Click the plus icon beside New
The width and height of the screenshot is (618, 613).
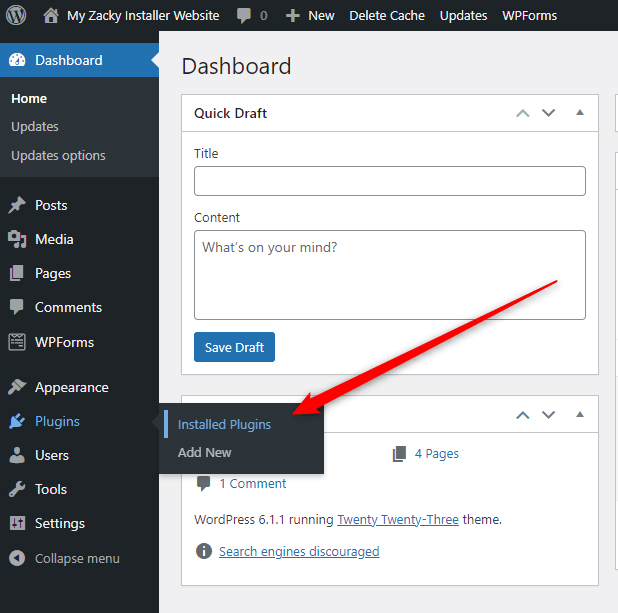click(292, 16)
